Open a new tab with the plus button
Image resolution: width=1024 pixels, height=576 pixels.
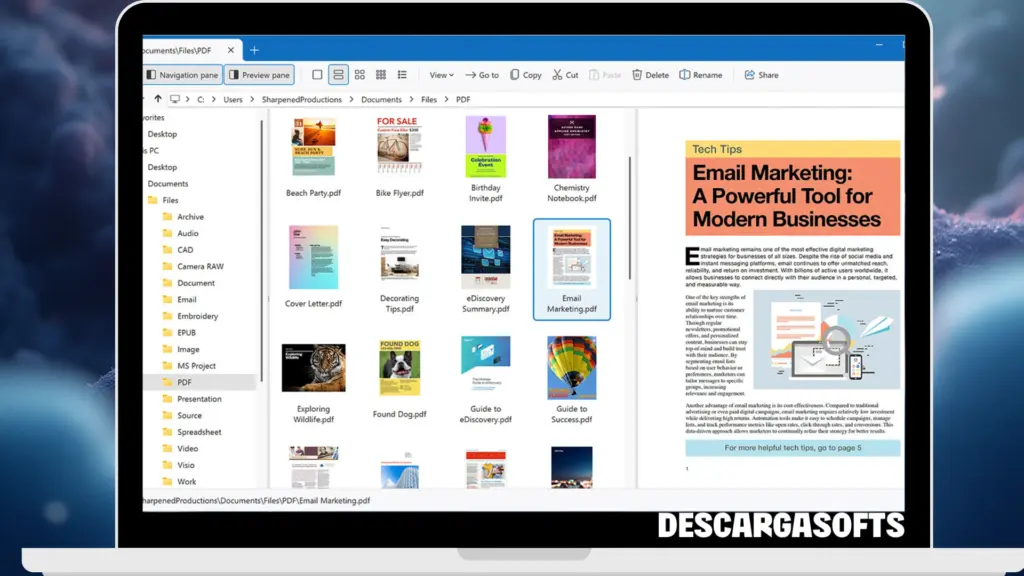(x=254, y=48)
